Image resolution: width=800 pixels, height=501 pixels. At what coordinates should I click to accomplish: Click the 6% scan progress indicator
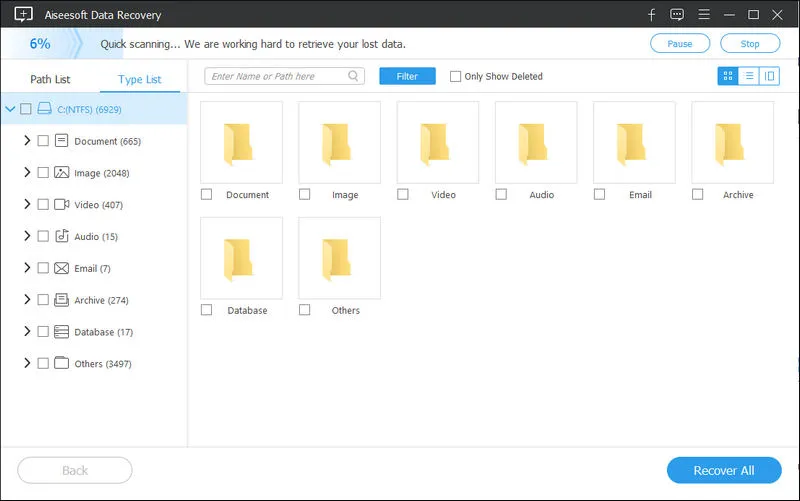(40, 44)
